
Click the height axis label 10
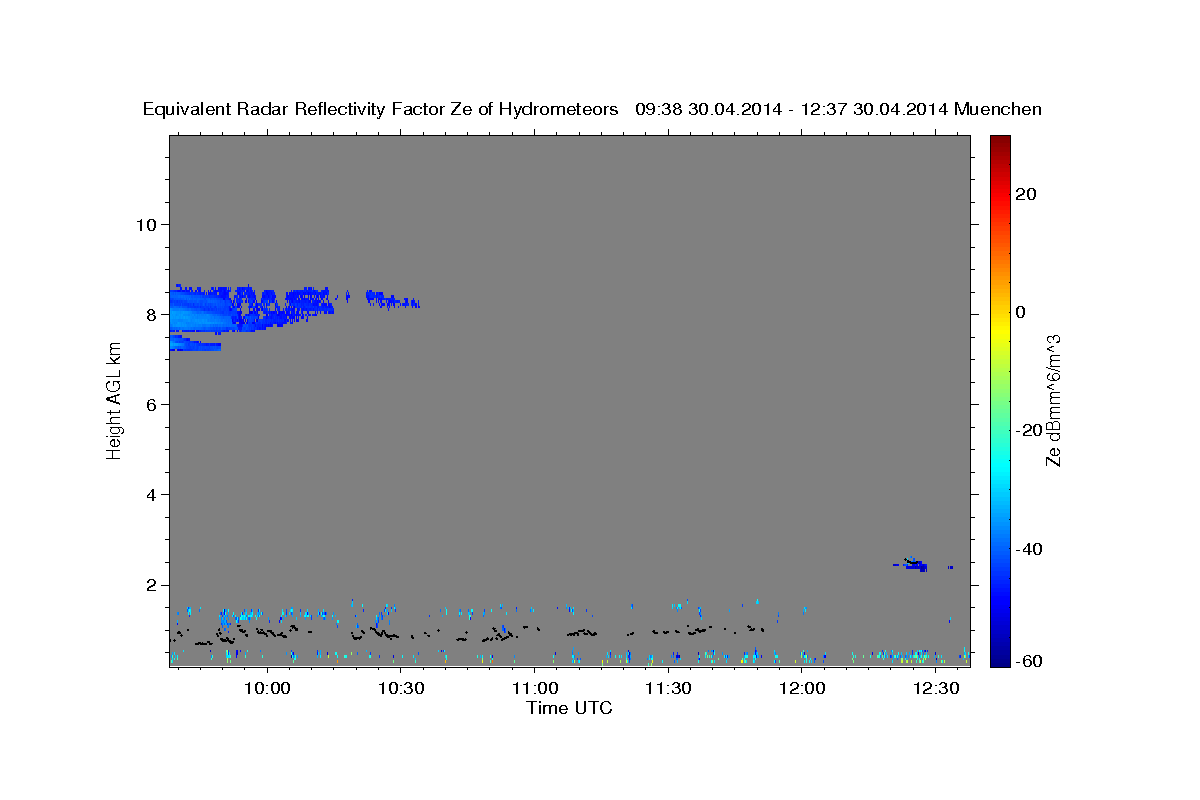pyautogui.click(x=145, y=224)
